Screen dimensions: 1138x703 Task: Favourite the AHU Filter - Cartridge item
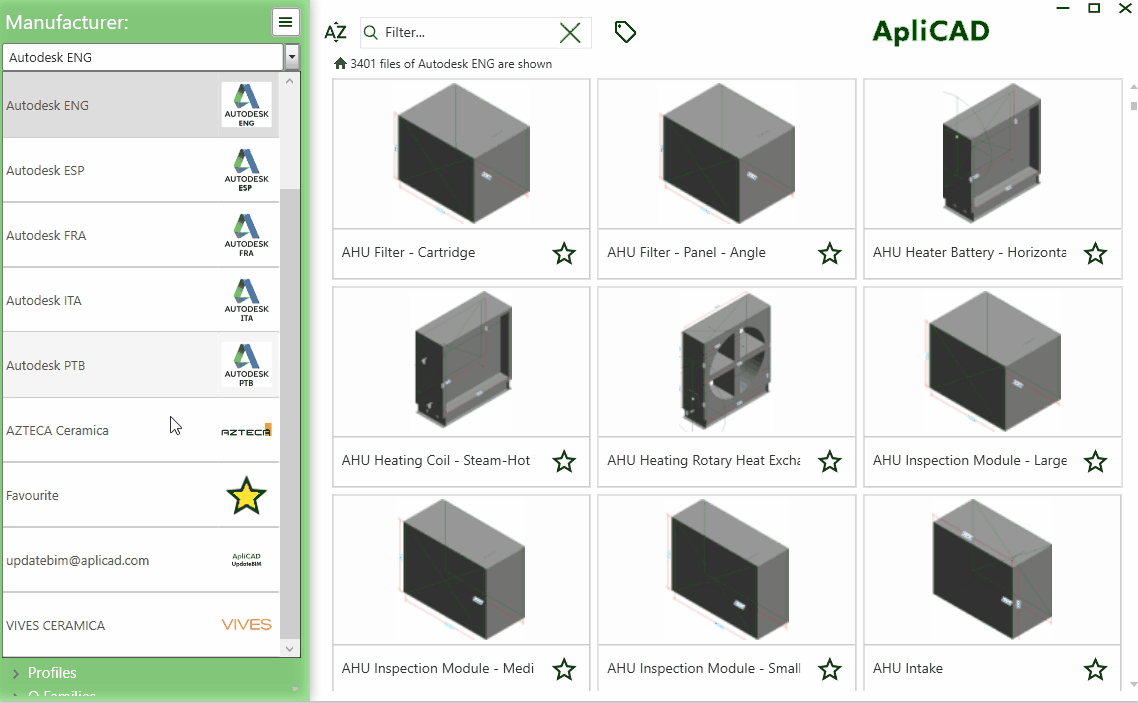coord(564,254)
